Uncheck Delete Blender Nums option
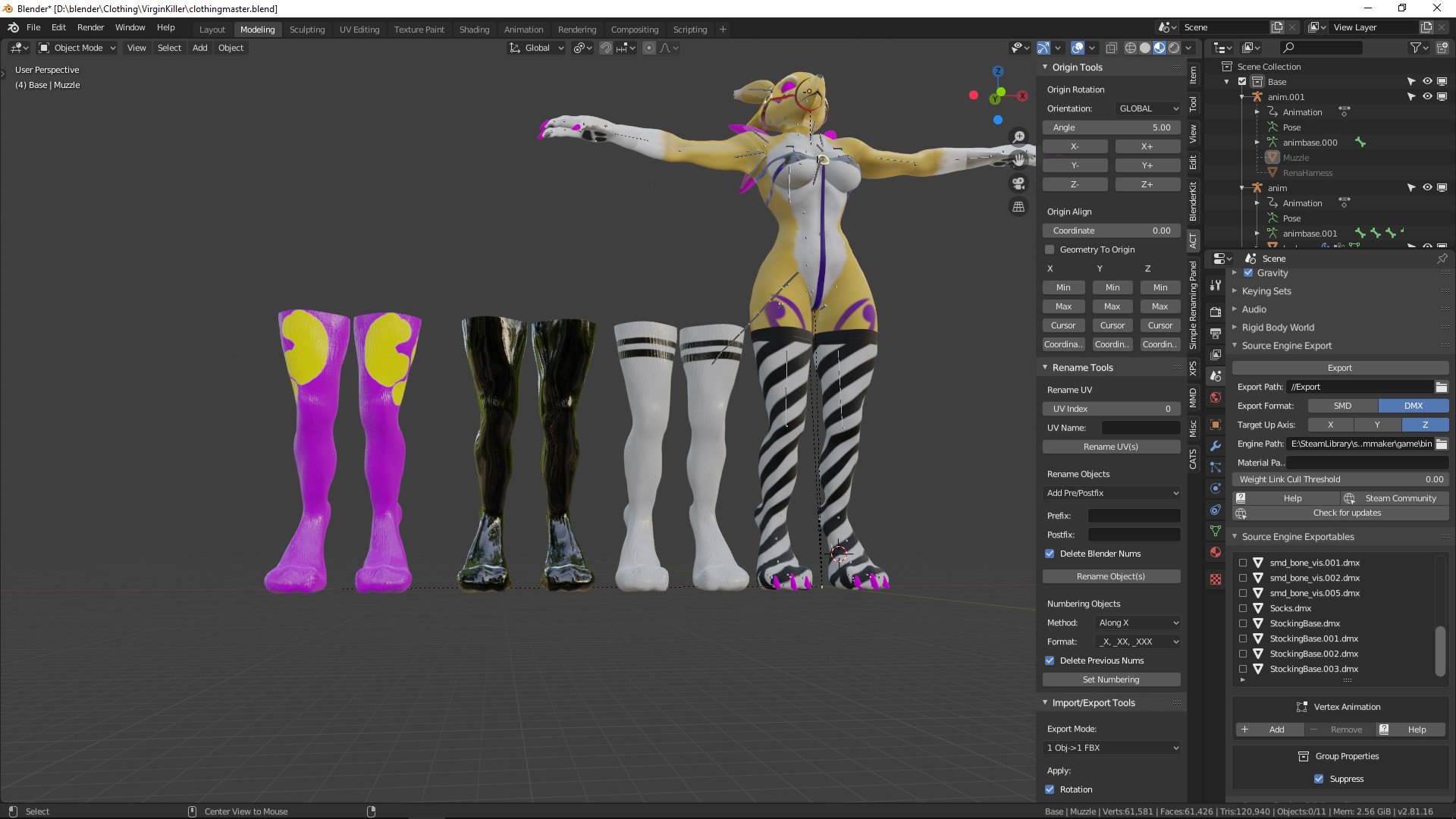1456x819 pixels. 1050,554
